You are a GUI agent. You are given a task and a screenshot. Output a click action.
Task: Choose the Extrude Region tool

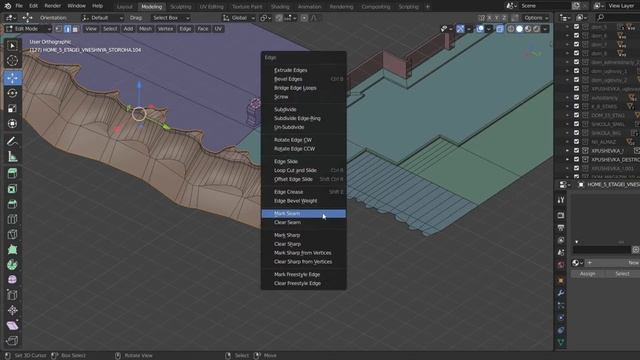[x=12, y=173]
